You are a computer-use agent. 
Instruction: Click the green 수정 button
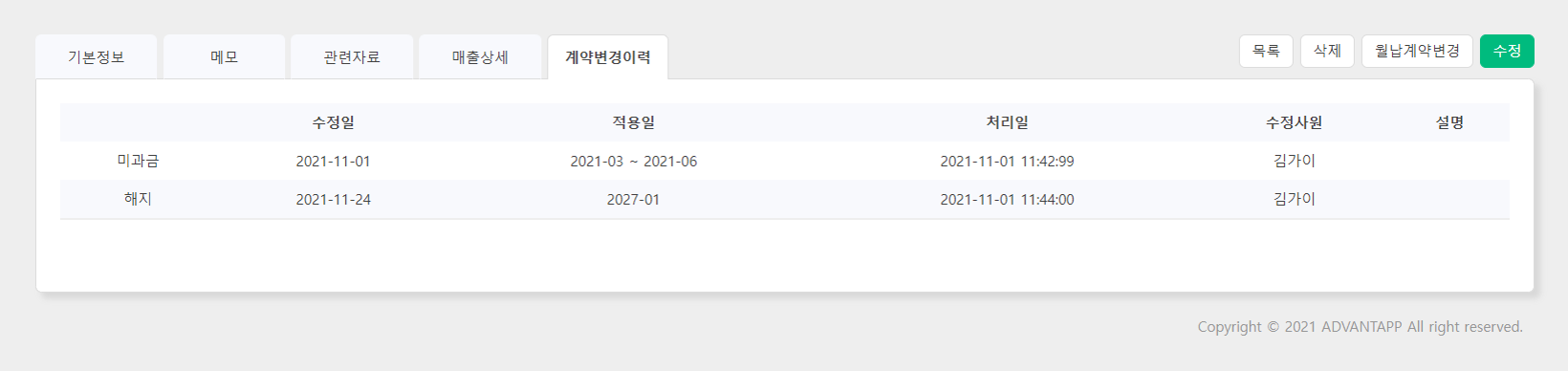pos(1507,51)
